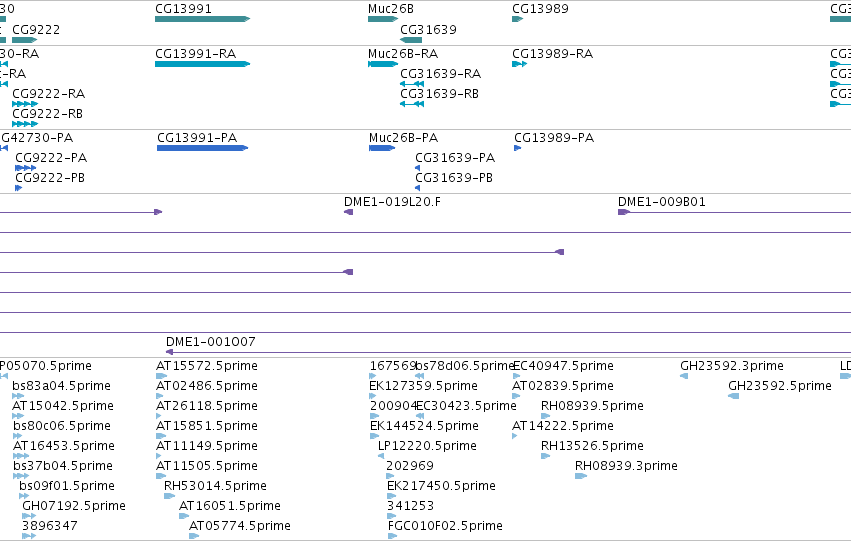Click the EC40947.5prime EST
851x541 pixels.
(517, 375)
